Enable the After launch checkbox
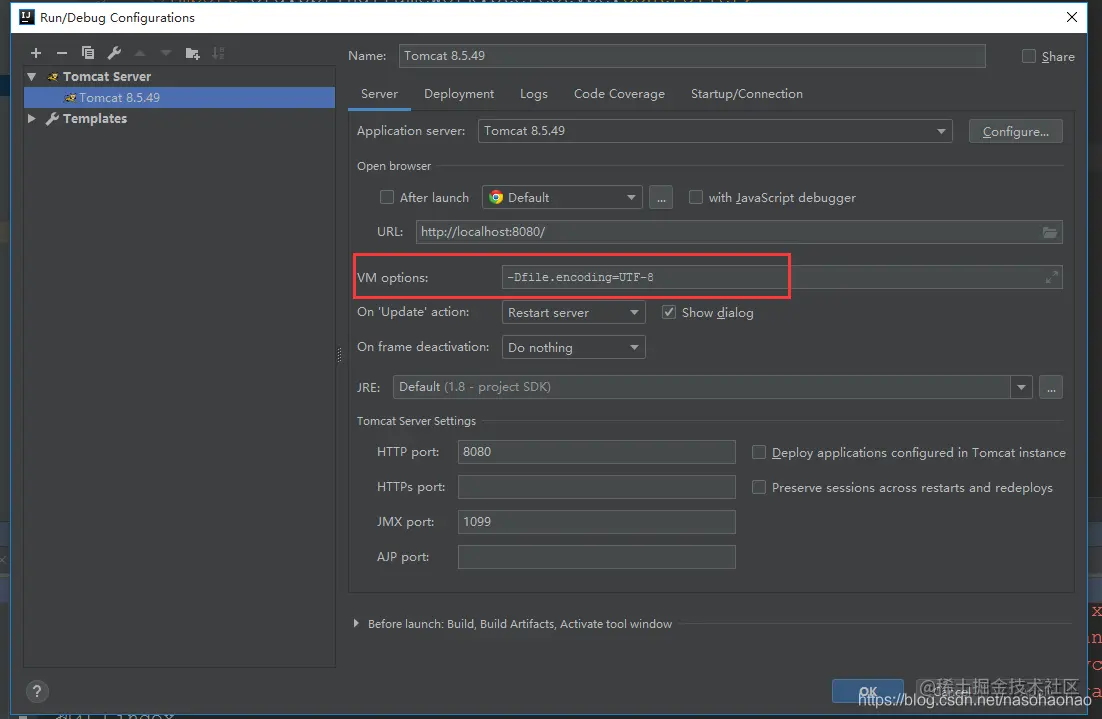1102x719 pixels. pos(387,197)
